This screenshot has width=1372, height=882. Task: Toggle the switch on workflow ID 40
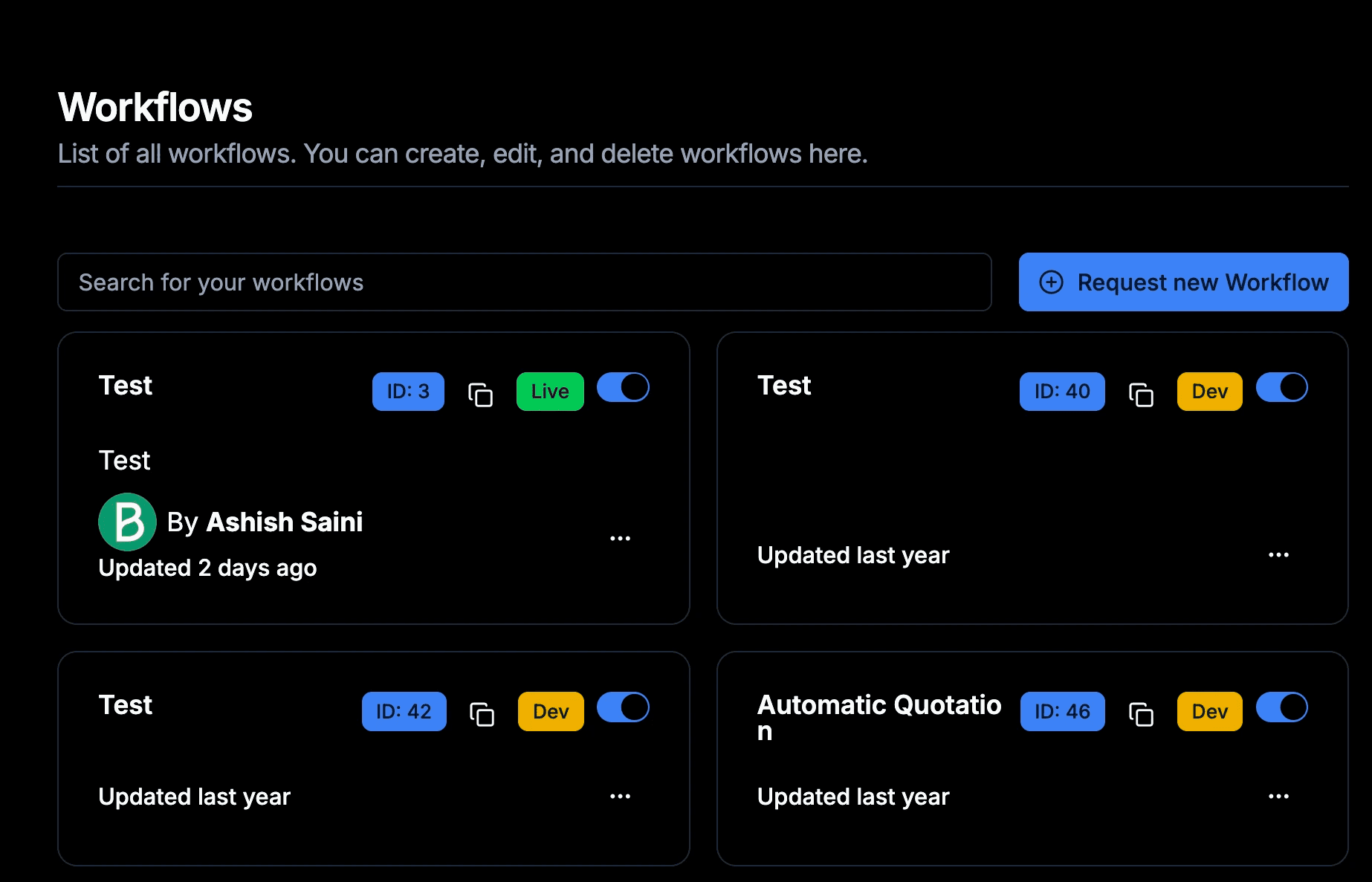point(1281,387)
